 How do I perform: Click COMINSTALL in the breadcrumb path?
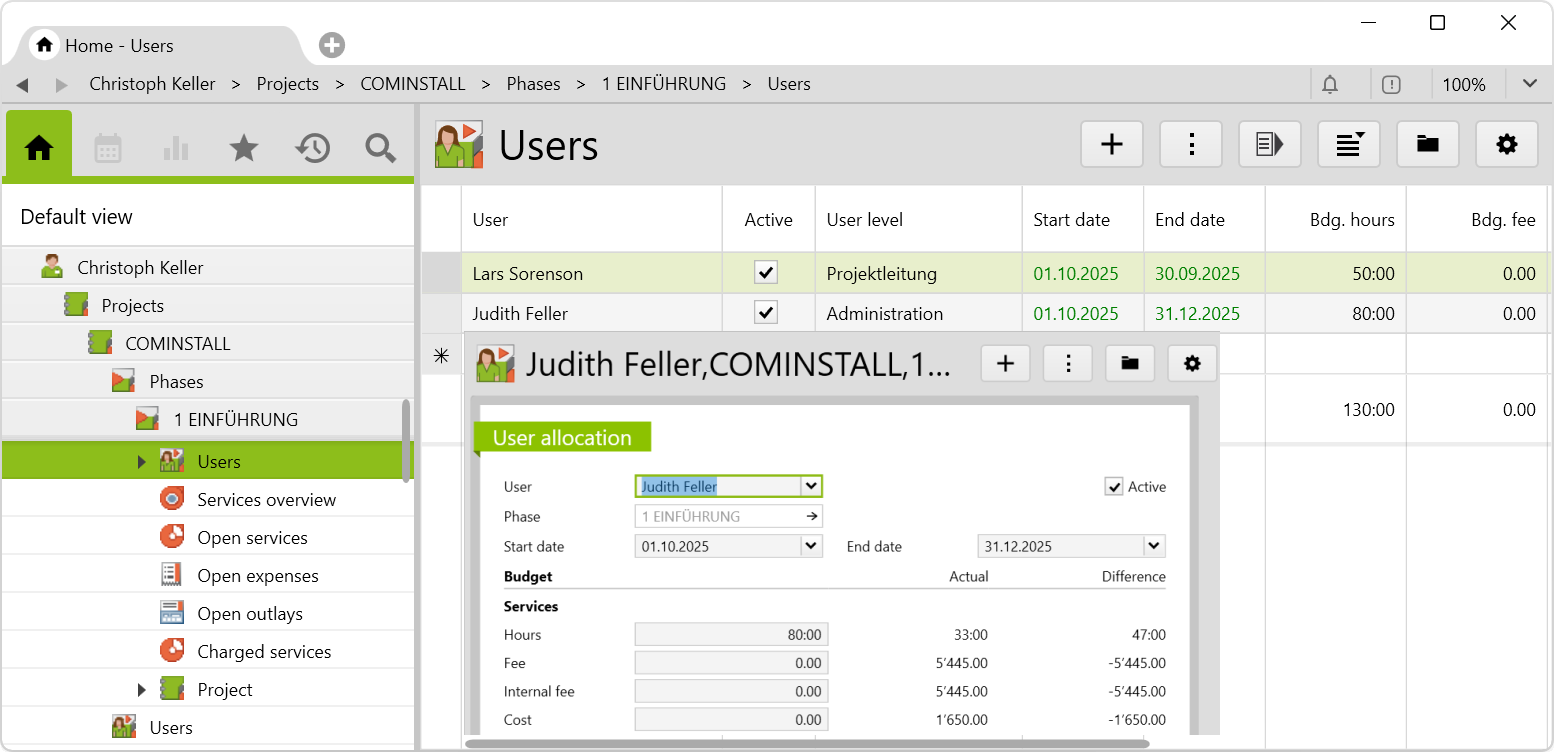(413, 84)
